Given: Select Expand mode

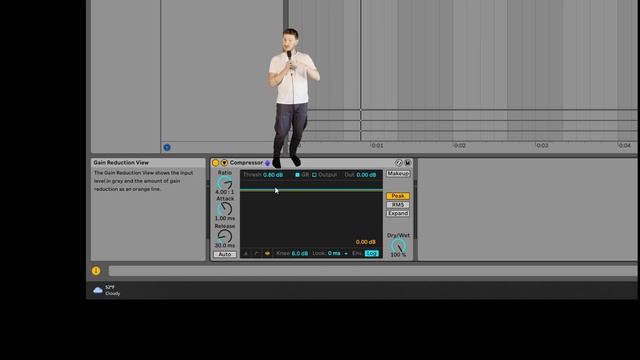Looking at the screenshot, I should tap(398, 213).
